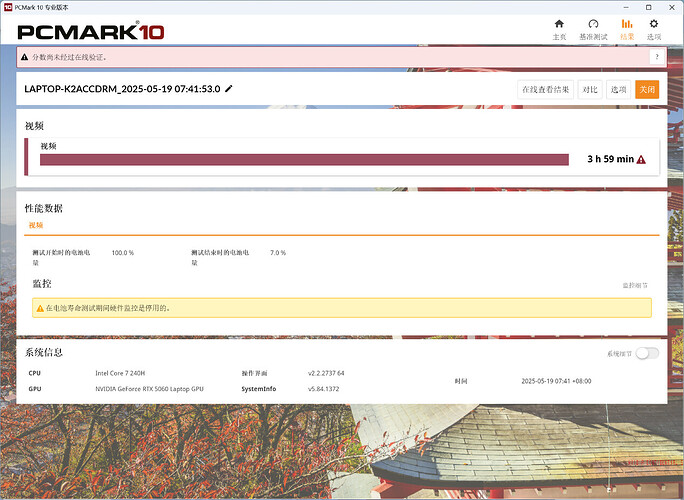Toggle the system details (系统细节) switch

coord(647,353)
